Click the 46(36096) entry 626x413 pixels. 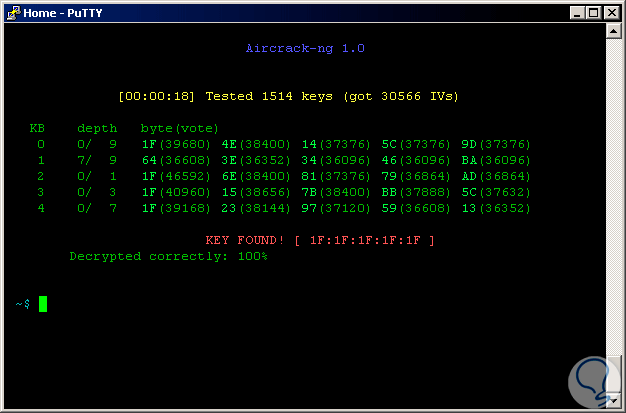416,160
